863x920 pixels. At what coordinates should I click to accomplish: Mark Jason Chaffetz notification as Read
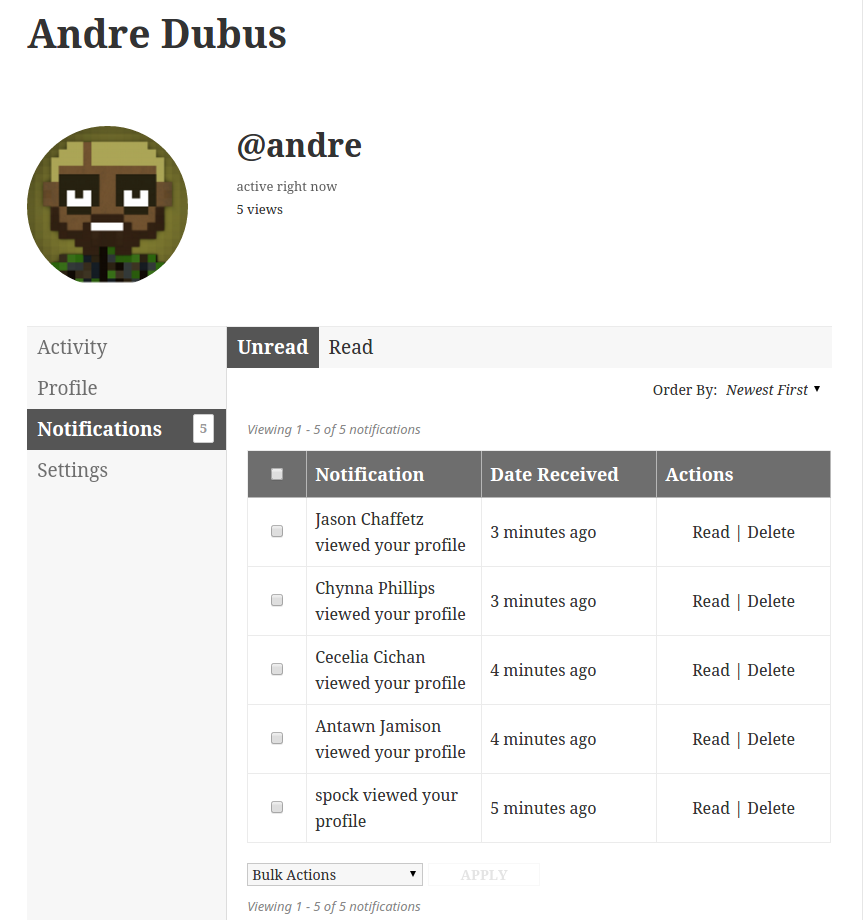coord(711,532)
